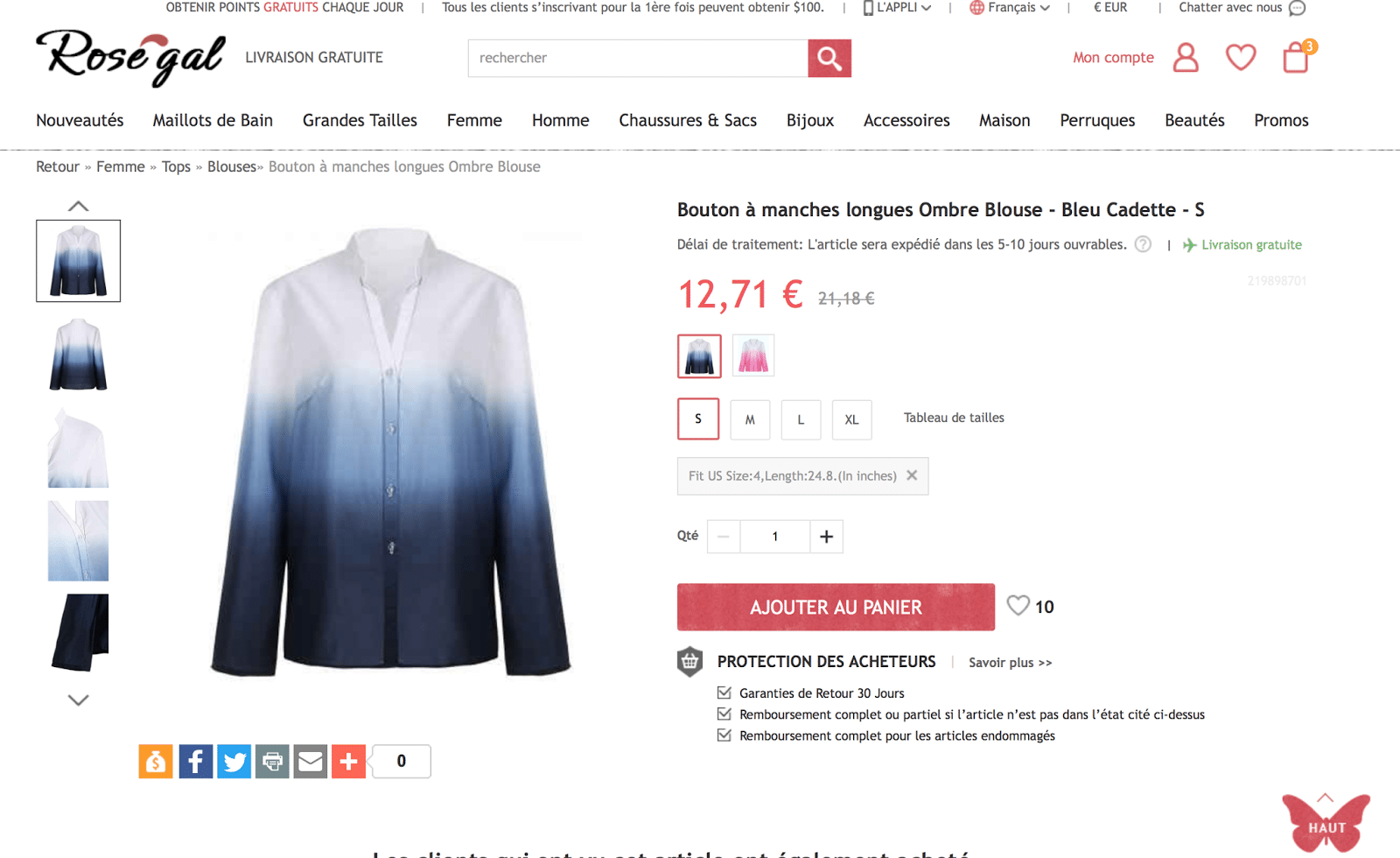Viewport: 1400px width, 858px height.
Task: Click the red search magnifier button
Action: [829, 58]
